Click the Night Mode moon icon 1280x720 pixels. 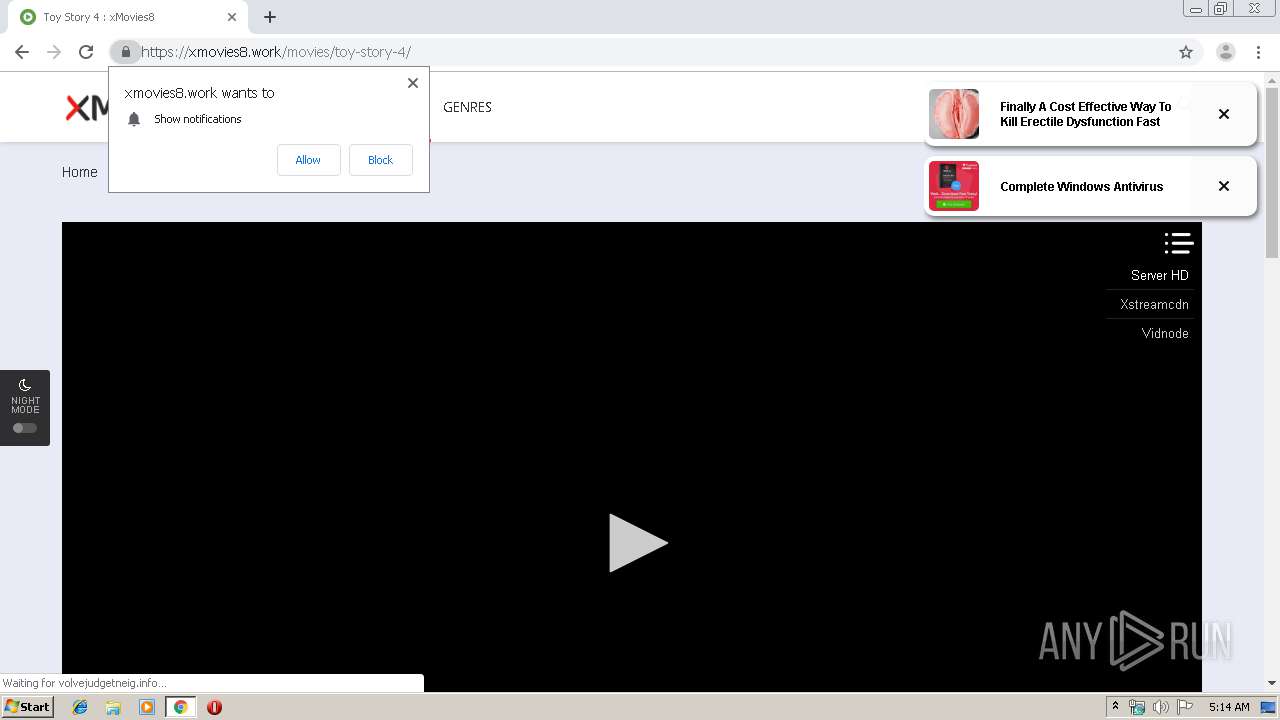click(x=25, y=385)
